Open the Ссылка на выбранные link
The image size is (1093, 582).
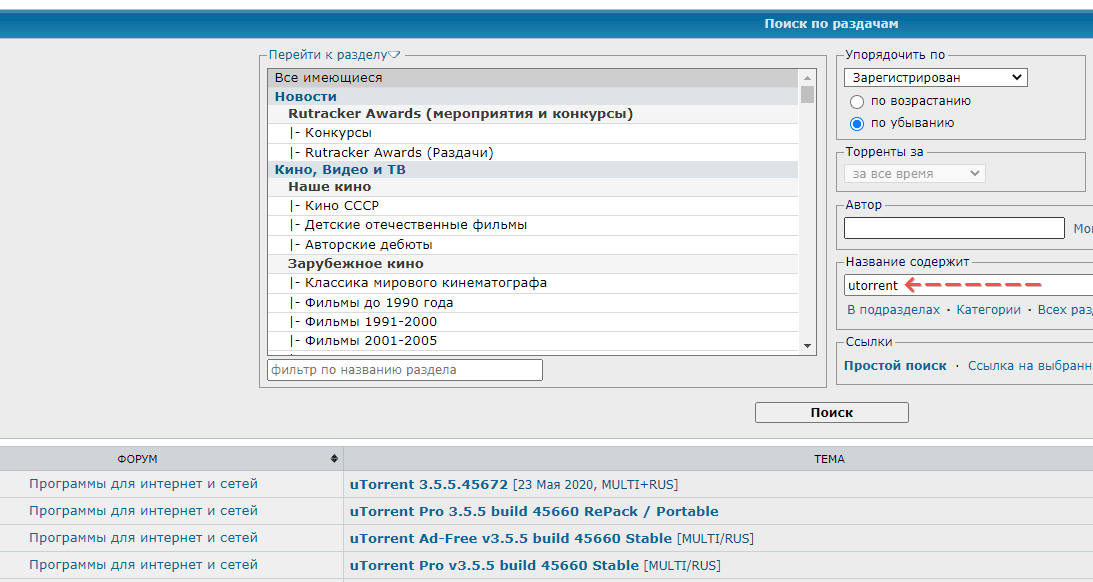[1030, 366]
